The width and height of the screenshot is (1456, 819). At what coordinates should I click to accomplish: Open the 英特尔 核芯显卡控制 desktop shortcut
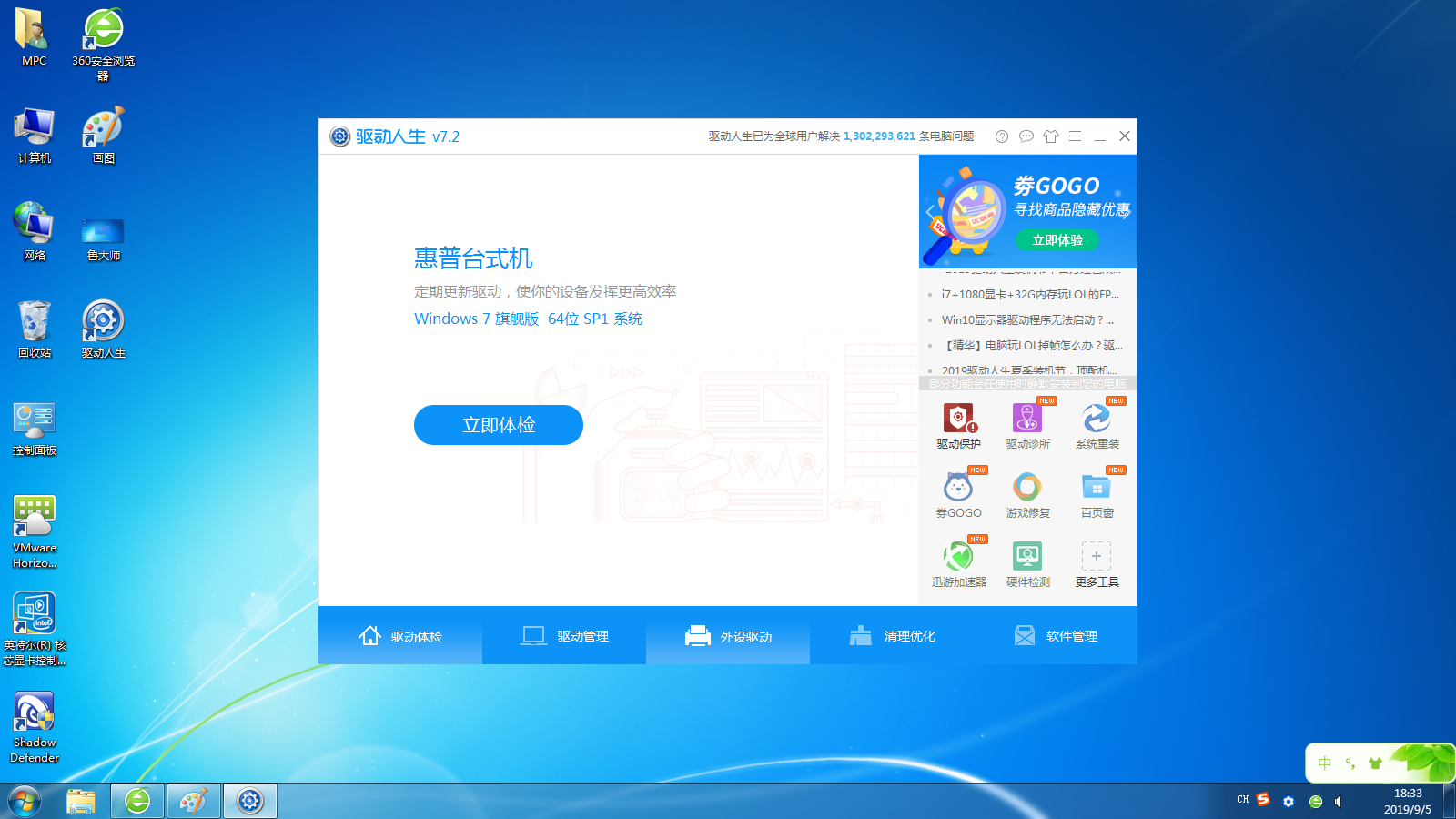pyautogui.click(x=34, y=629)
